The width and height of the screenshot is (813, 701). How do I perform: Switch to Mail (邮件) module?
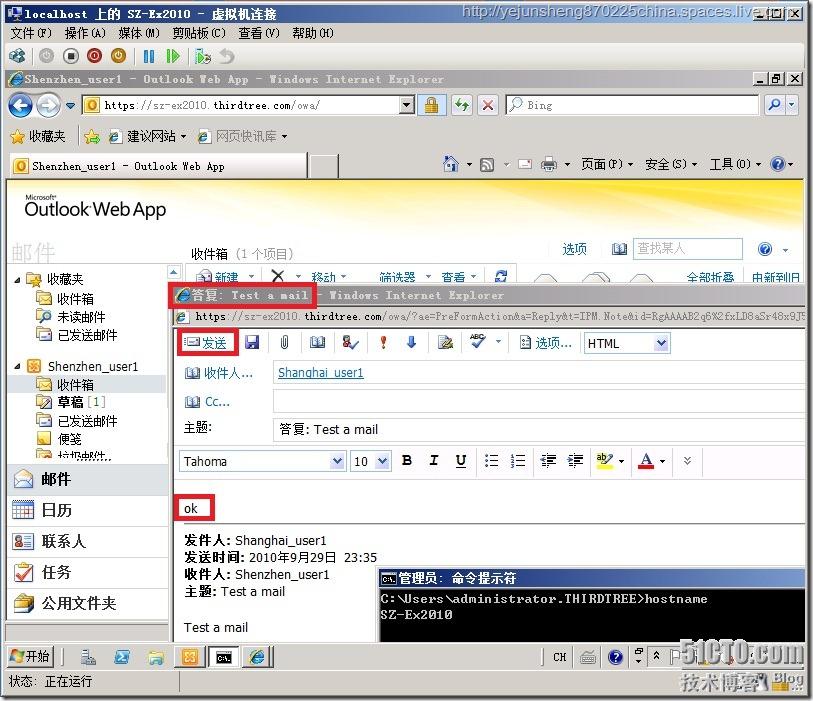tap(88, 479)
